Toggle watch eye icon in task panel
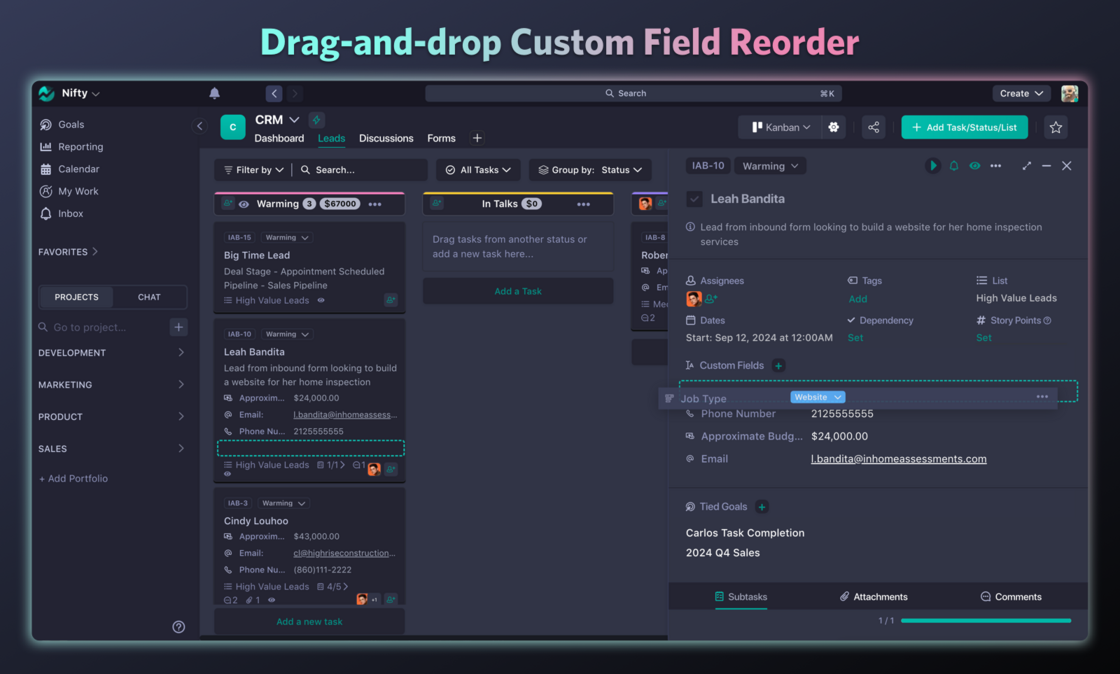 pos(974,166)
